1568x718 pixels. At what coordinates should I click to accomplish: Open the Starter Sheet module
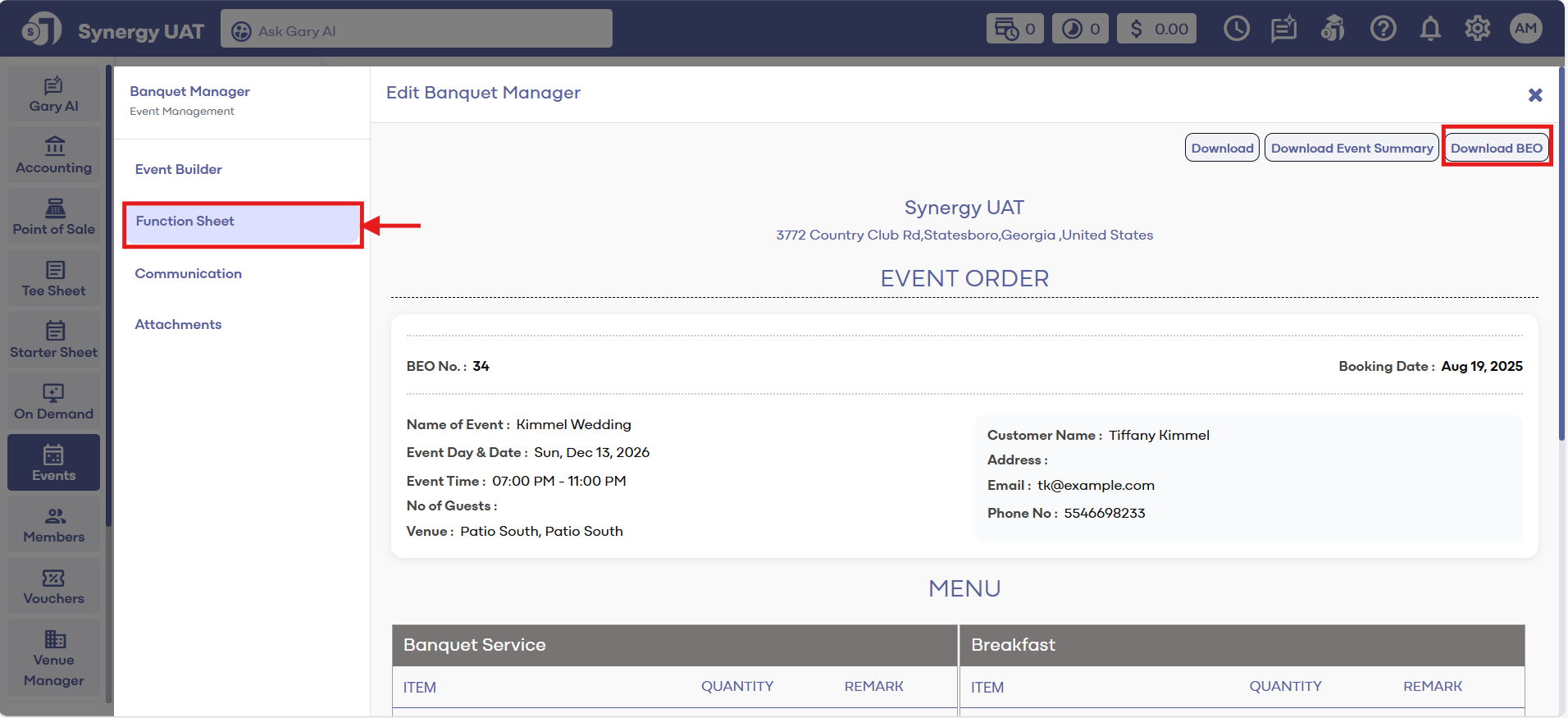(54, 341)
